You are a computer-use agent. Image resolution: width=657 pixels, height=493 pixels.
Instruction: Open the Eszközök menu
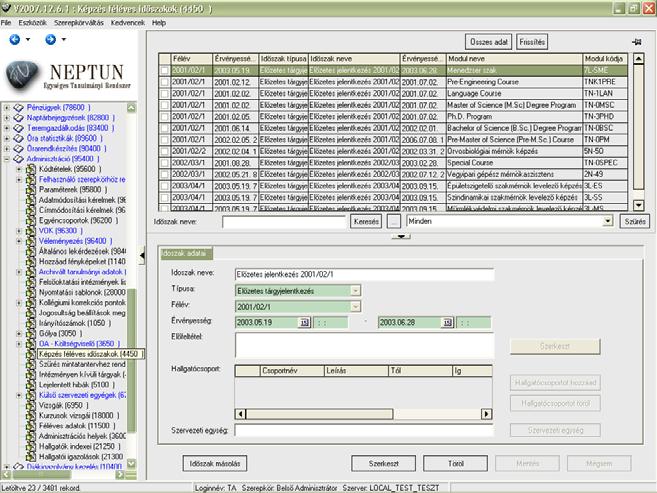click(x=32, y=23)
